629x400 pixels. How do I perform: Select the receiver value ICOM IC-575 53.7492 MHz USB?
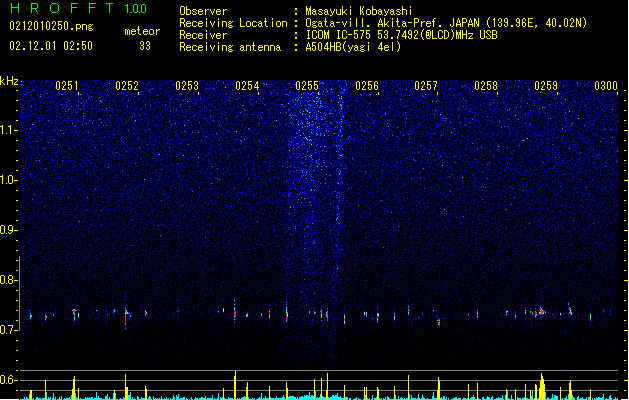(x=401, y=35)
